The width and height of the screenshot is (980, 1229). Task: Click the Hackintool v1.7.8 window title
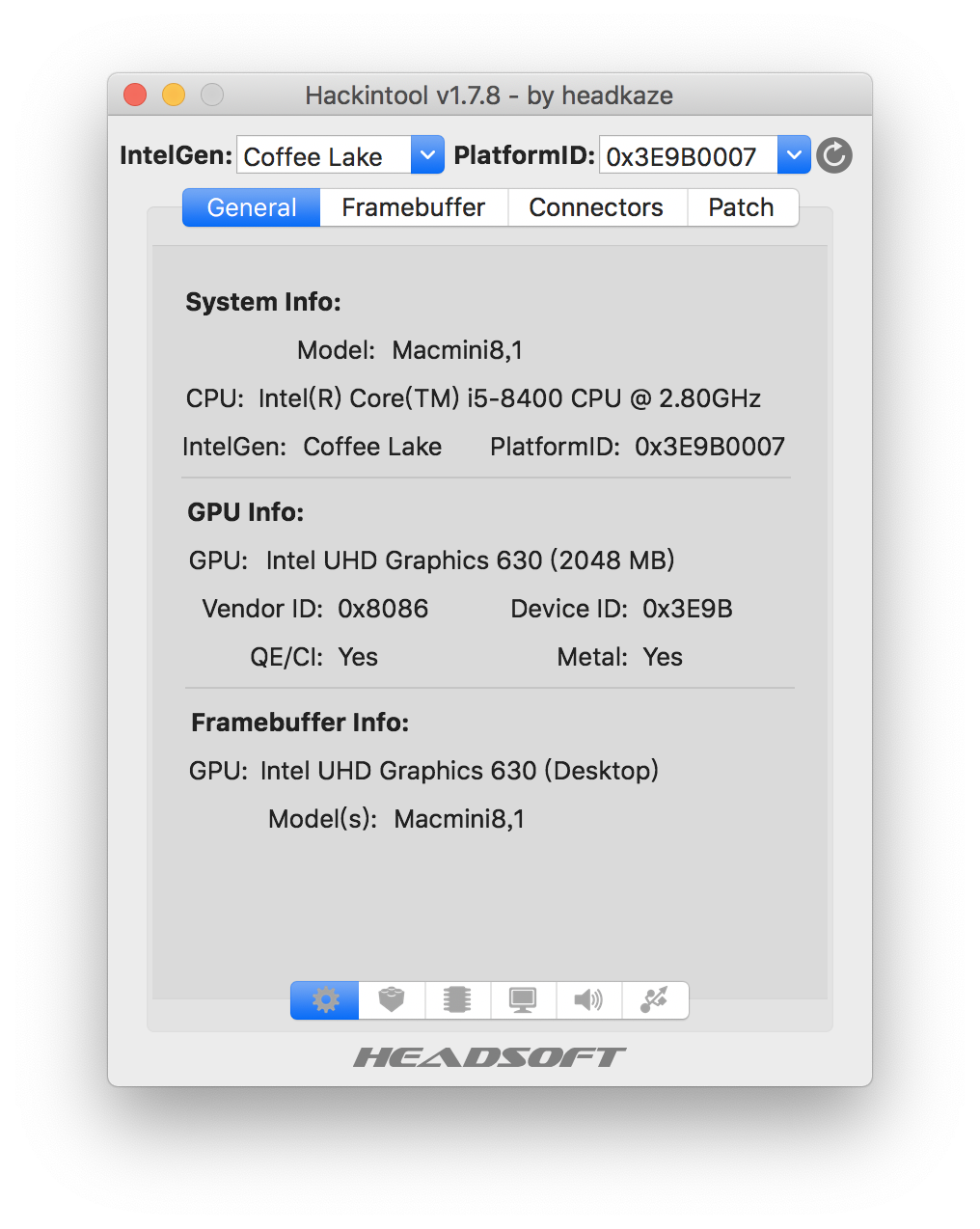489,96
